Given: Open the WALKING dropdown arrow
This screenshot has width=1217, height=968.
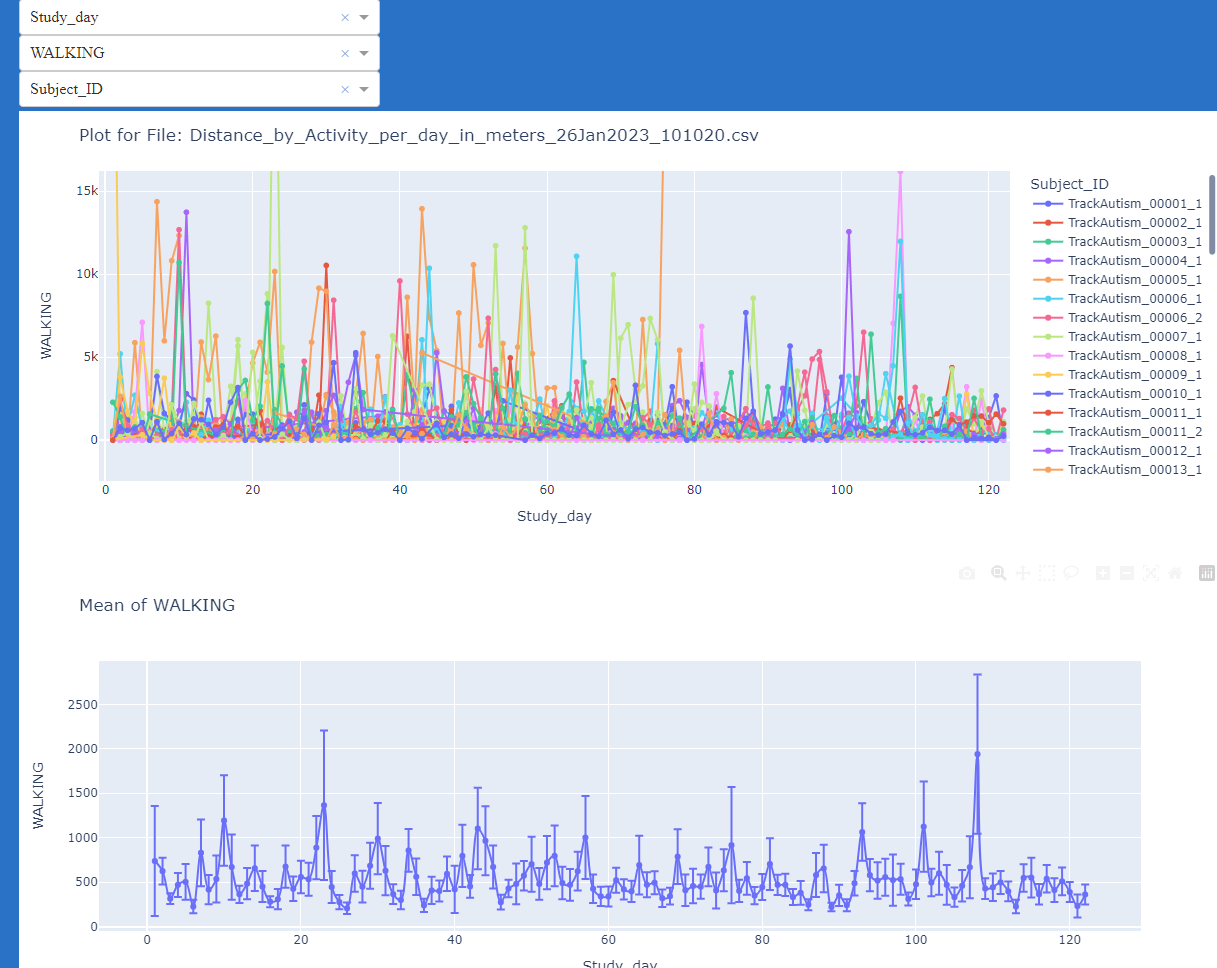Looking at the screenshot, I should click(x=364, y=53).
